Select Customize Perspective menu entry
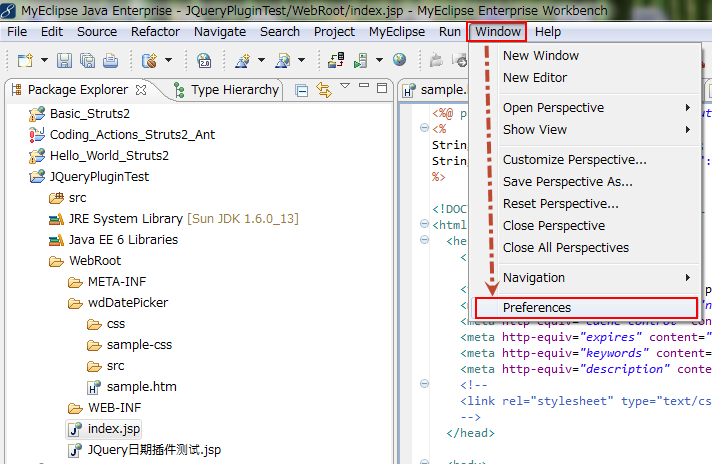Image resolution: width=712 pixels, height=464 pixels. pos(585,160)
